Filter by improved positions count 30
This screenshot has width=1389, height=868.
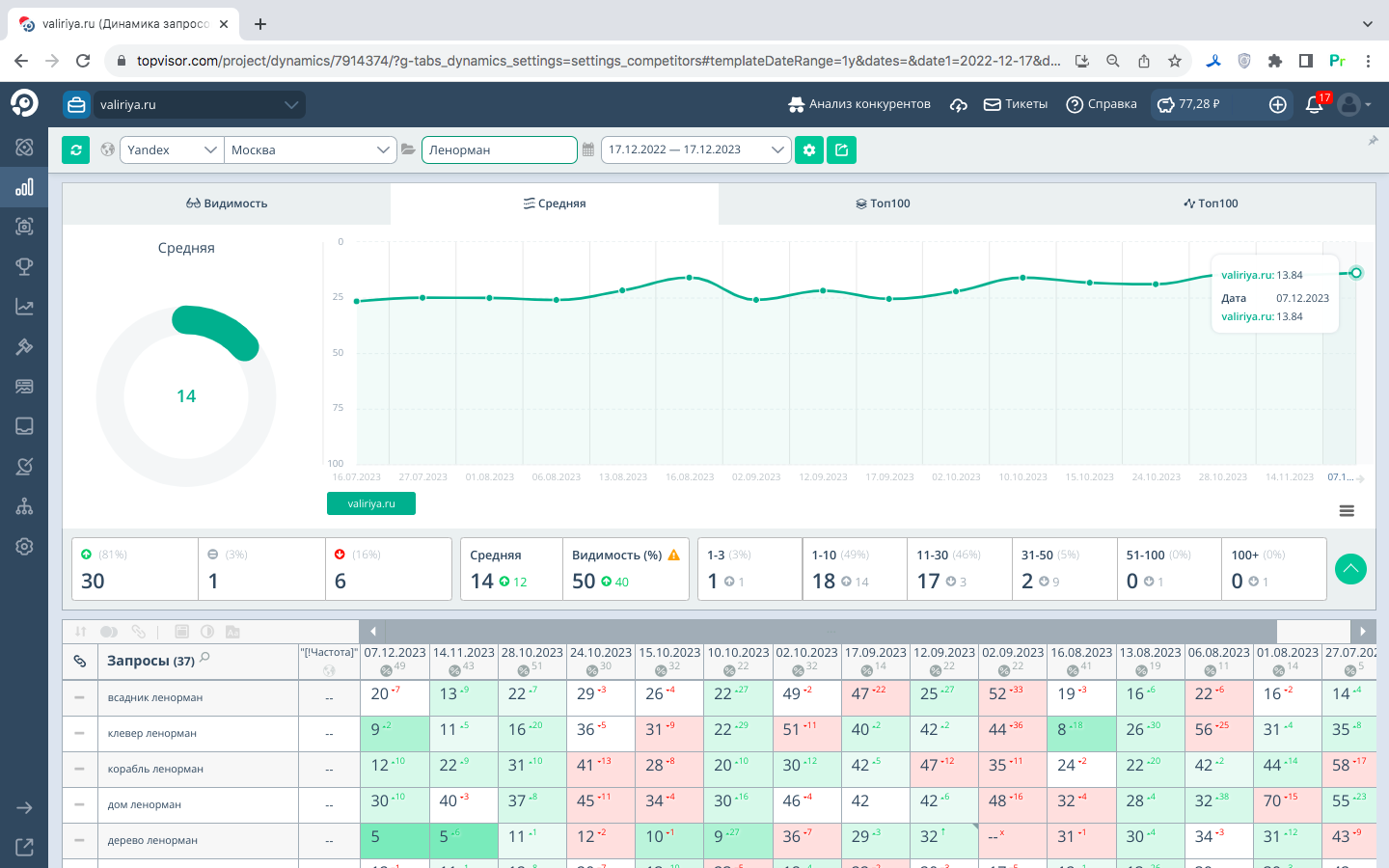pos(135,569)
